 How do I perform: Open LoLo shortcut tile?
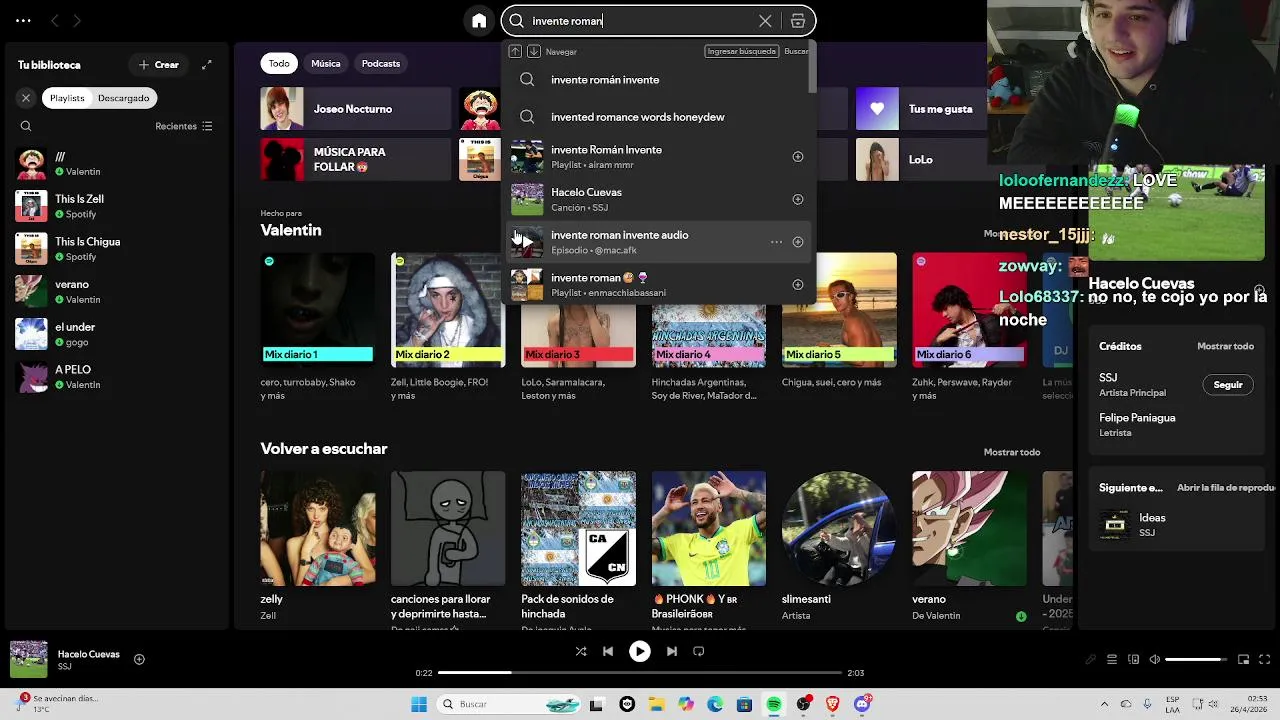[920, 159]
